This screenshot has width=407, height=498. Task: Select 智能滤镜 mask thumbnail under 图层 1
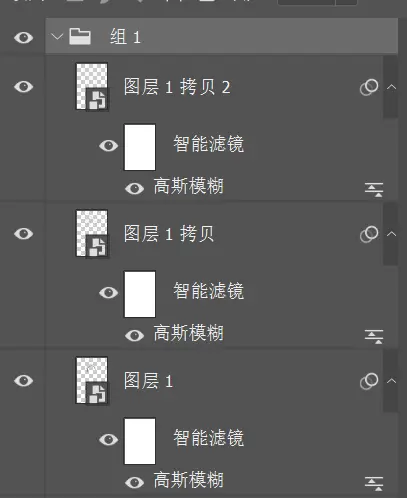140,441
